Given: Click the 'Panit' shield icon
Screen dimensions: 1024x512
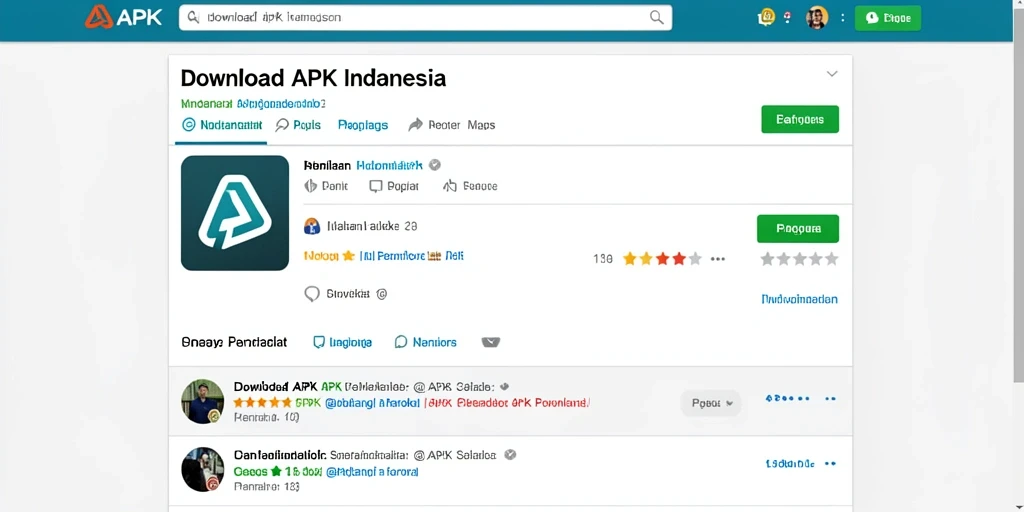Looking at the screenshot, I should [x=311, y=186].
